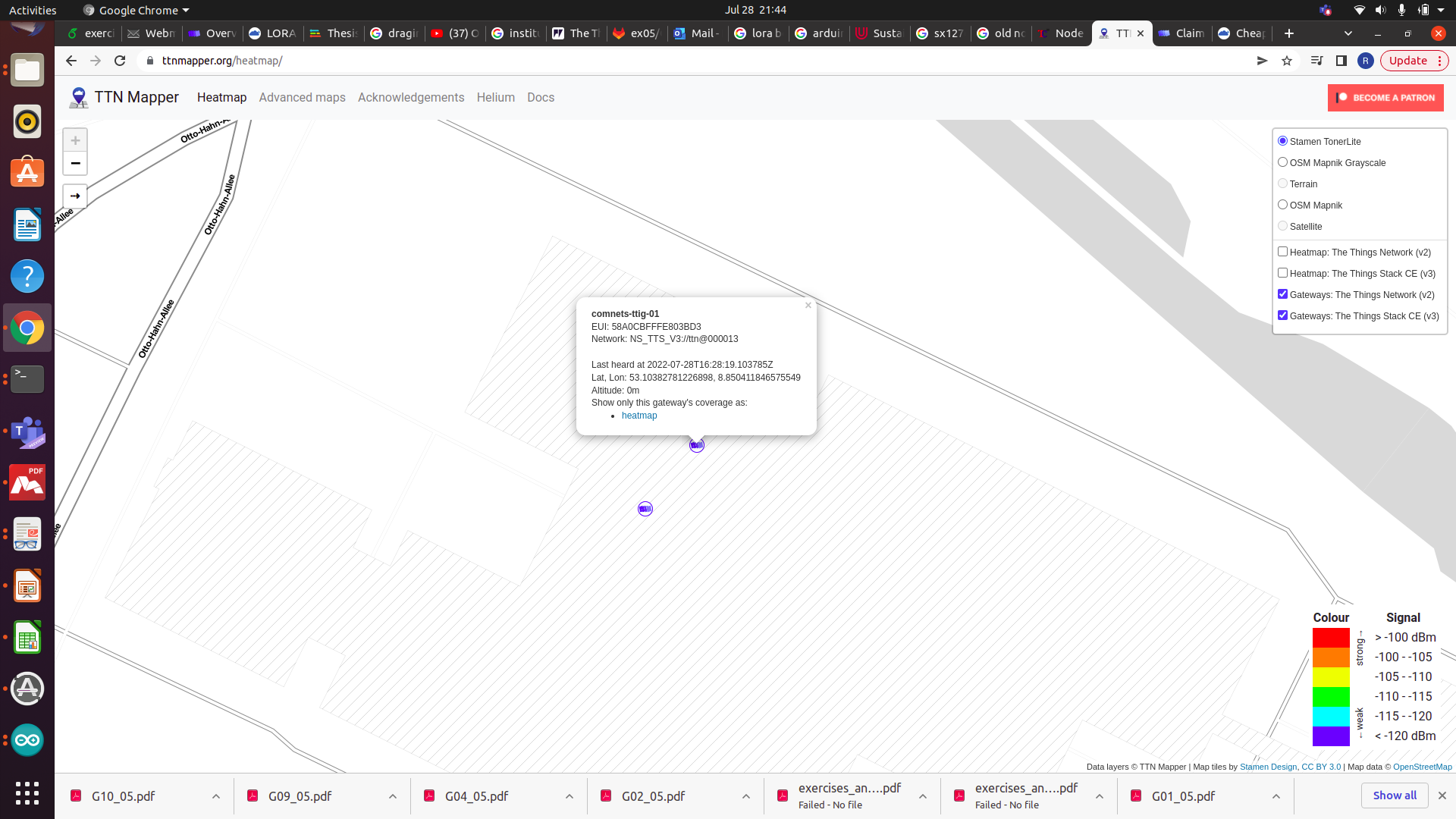
Task: Open LibreOffice Writer in the dock
Action: [x=27, y=225]
